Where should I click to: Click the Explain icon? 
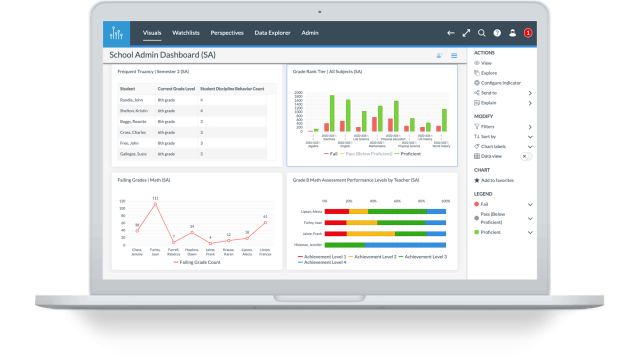click(476, 103)
